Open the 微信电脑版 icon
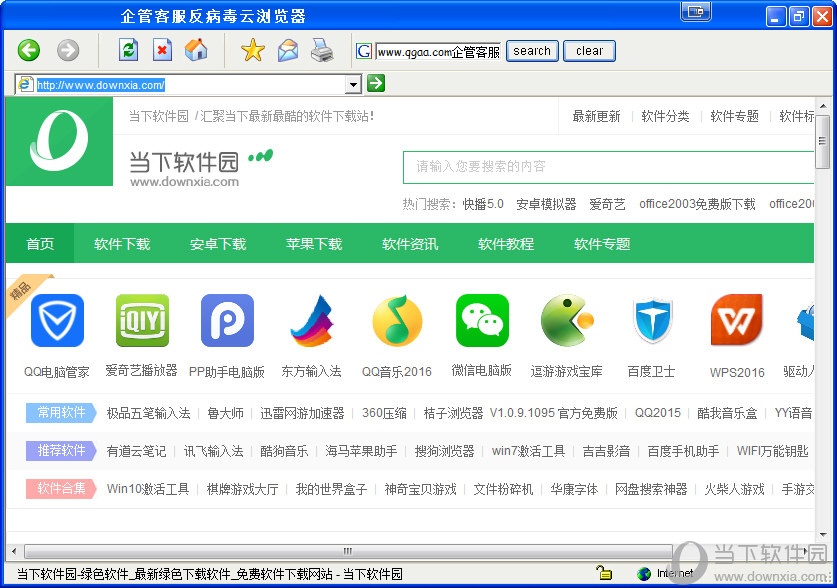The image size is (837, 588). pos(482,320)
